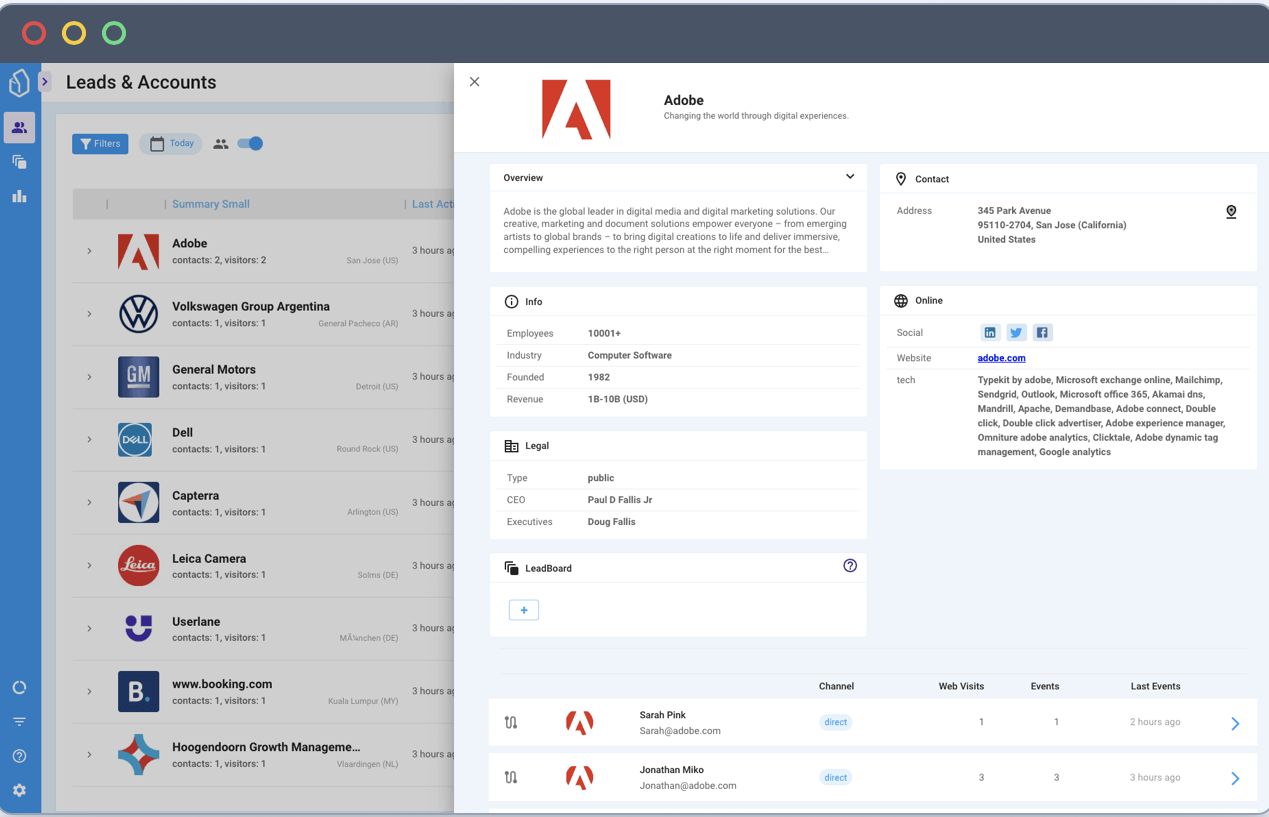Sort by Summary Small column header
This screenshot has height=817, width=1269.
point(211,204)
